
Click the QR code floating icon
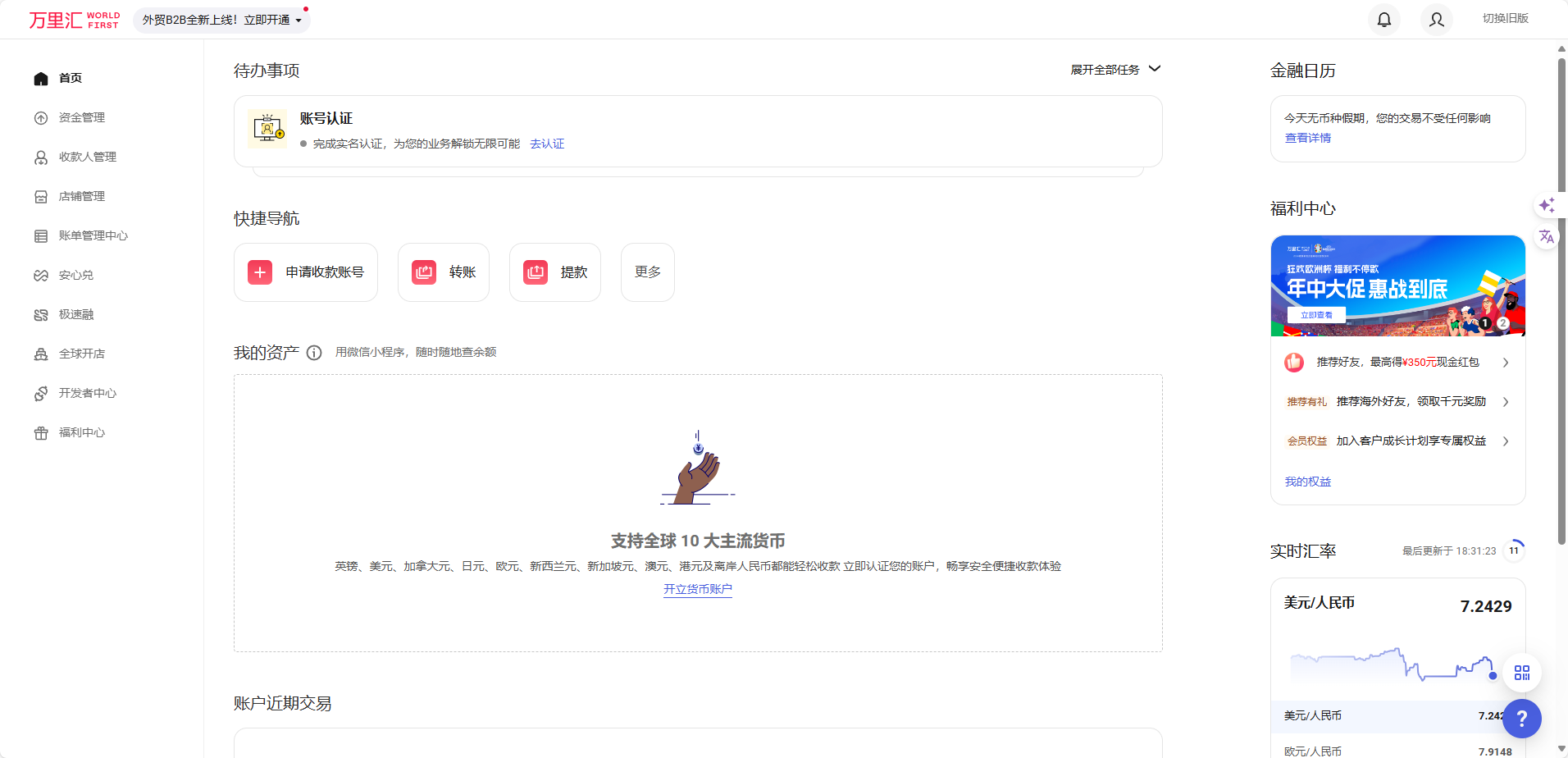pos(1522,673)
